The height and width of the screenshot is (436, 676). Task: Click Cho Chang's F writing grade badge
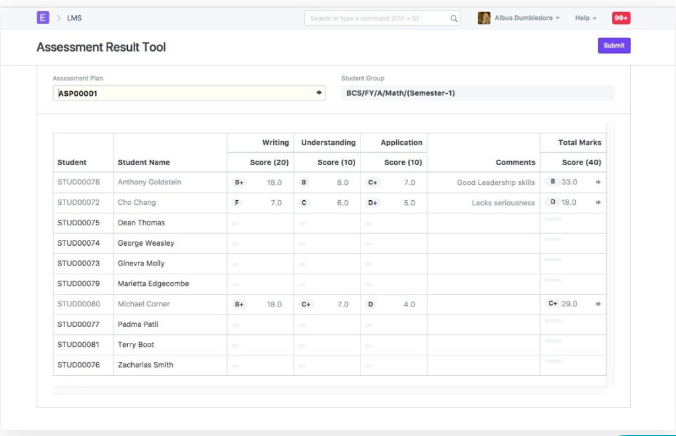[236, 203]
